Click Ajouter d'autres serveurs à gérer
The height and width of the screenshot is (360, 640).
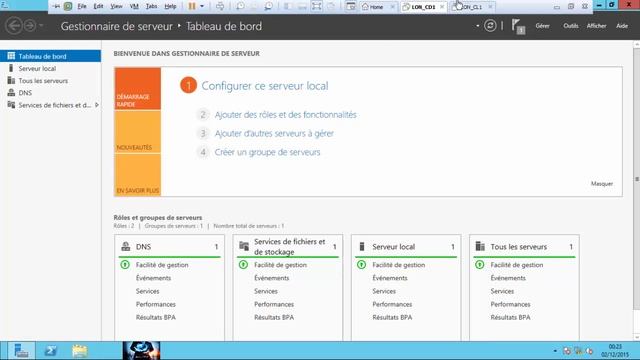274,133
